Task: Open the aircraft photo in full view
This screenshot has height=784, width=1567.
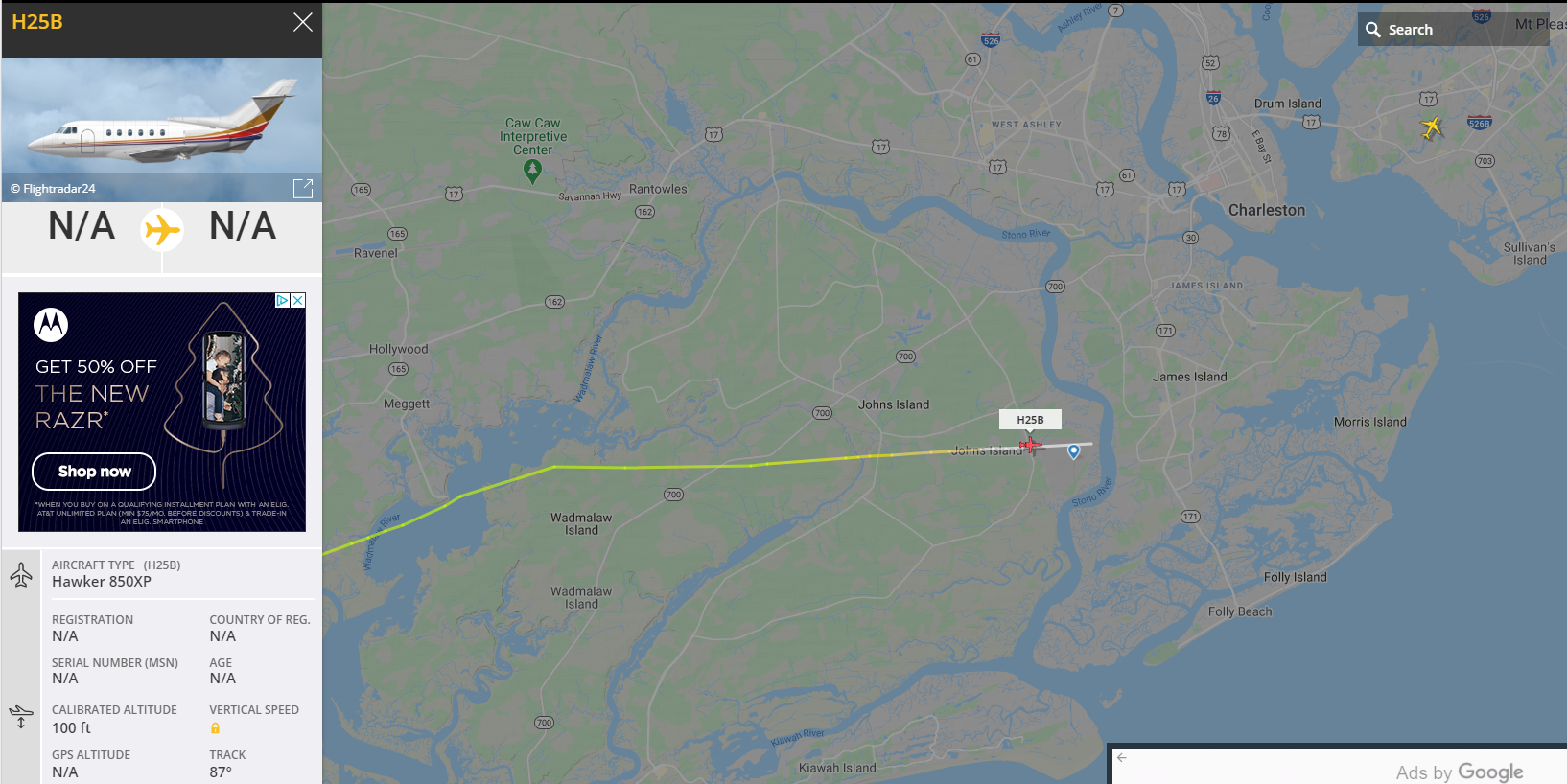Action: [303, 188]
